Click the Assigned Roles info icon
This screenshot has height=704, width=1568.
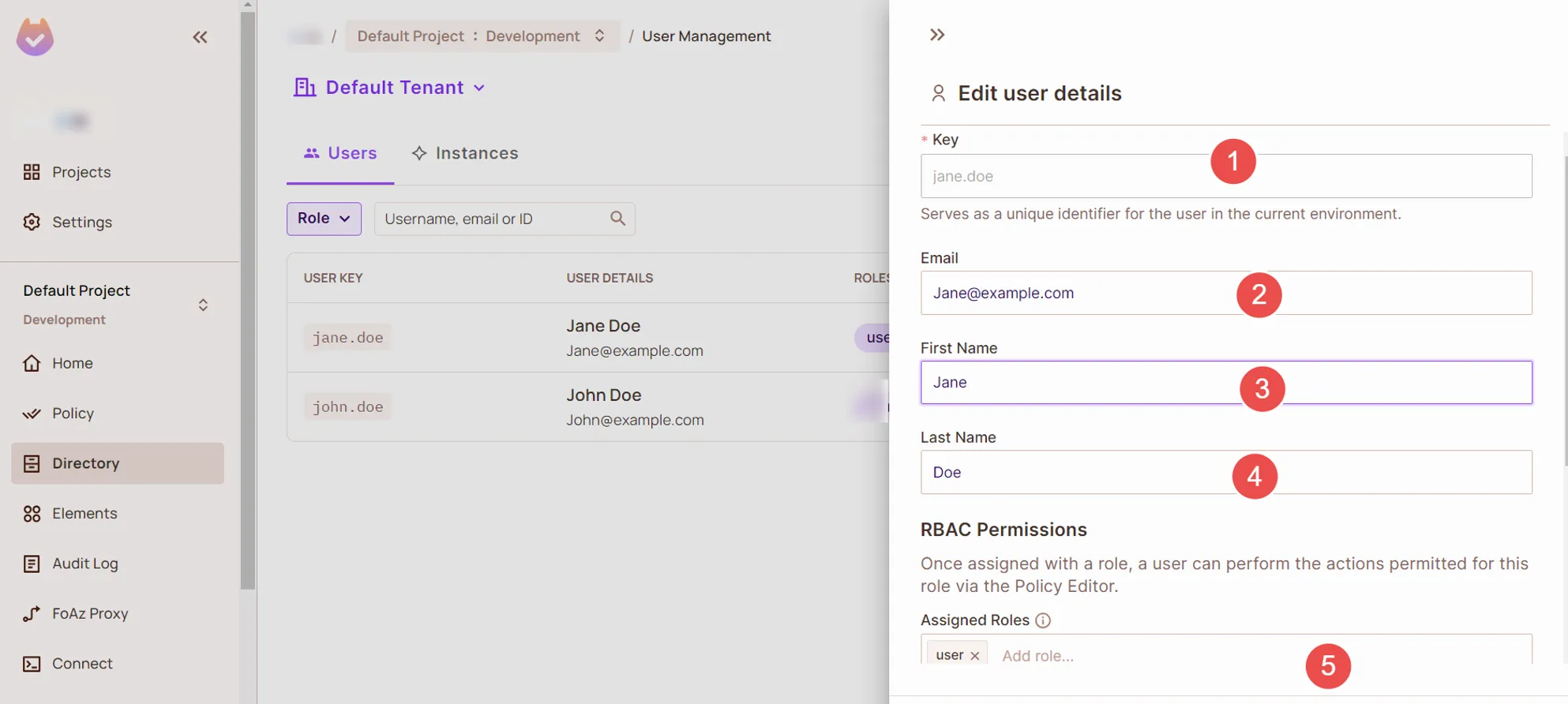click(x=1043, y=620)
